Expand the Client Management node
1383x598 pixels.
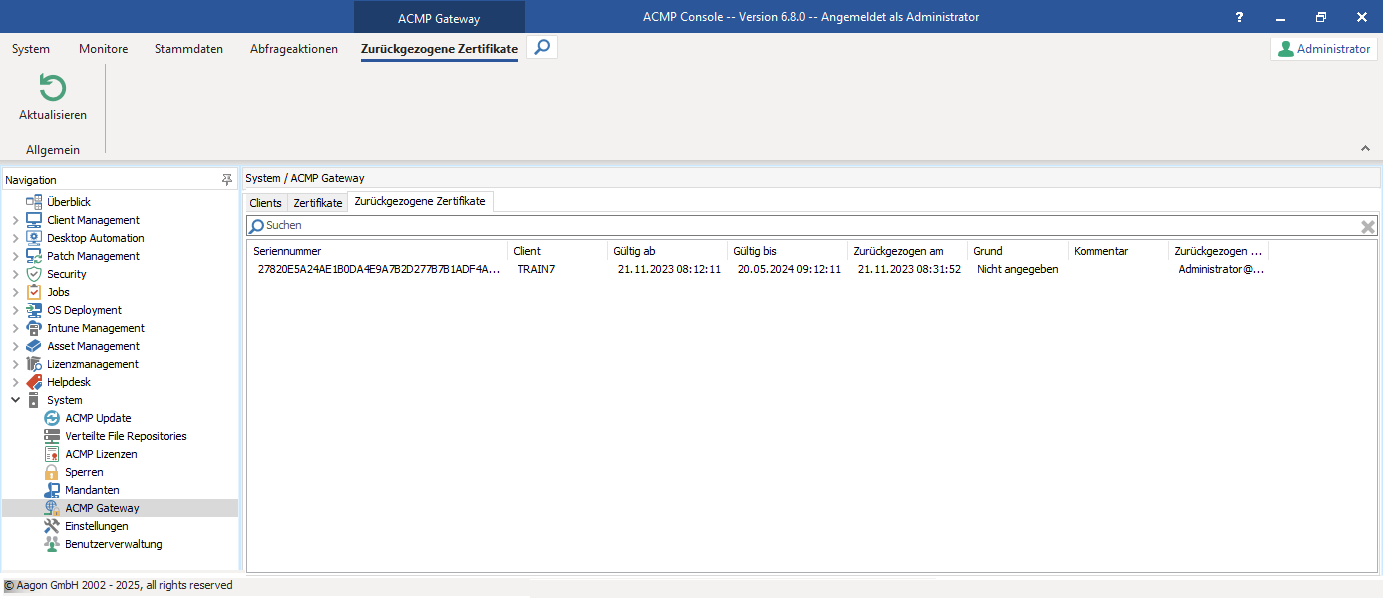coord(15,219)
